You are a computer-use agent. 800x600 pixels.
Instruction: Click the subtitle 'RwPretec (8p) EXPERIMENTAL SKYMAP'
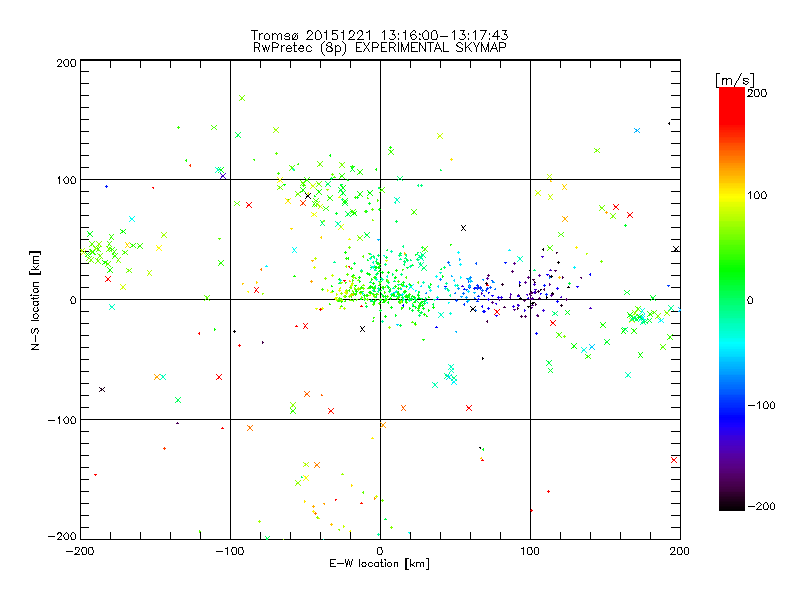380,48
